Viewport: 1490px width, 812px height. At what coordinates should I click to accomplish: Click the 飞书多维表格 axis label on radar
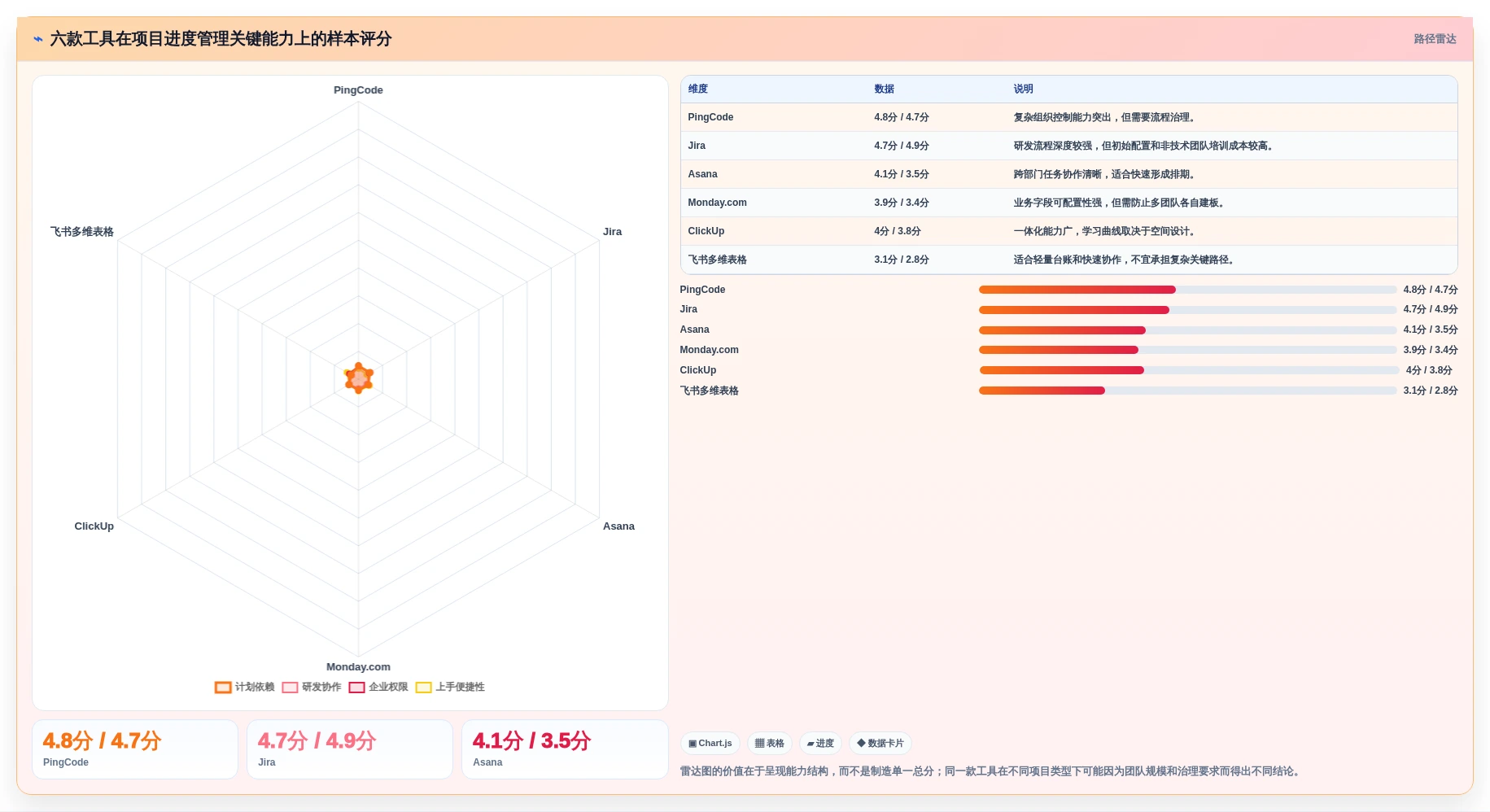82,232
